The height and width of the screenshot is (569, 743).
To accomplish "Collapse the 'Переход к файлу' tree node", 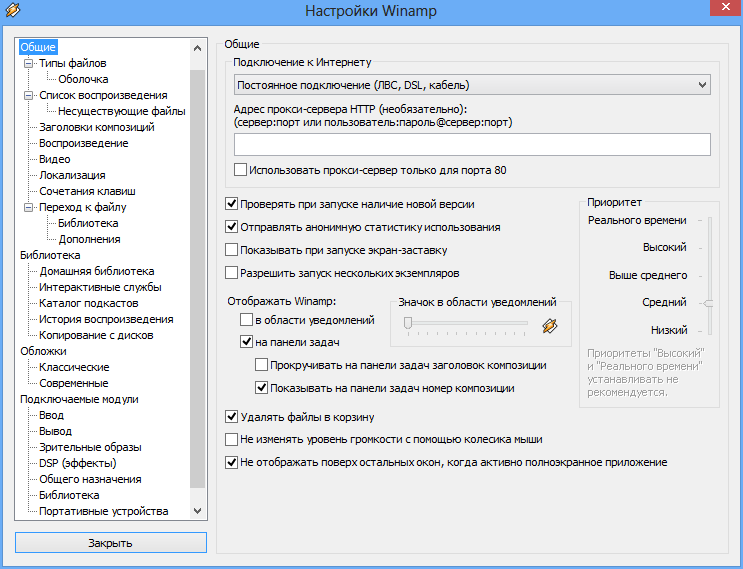I will pyautogui.click(x=28, y=207).
